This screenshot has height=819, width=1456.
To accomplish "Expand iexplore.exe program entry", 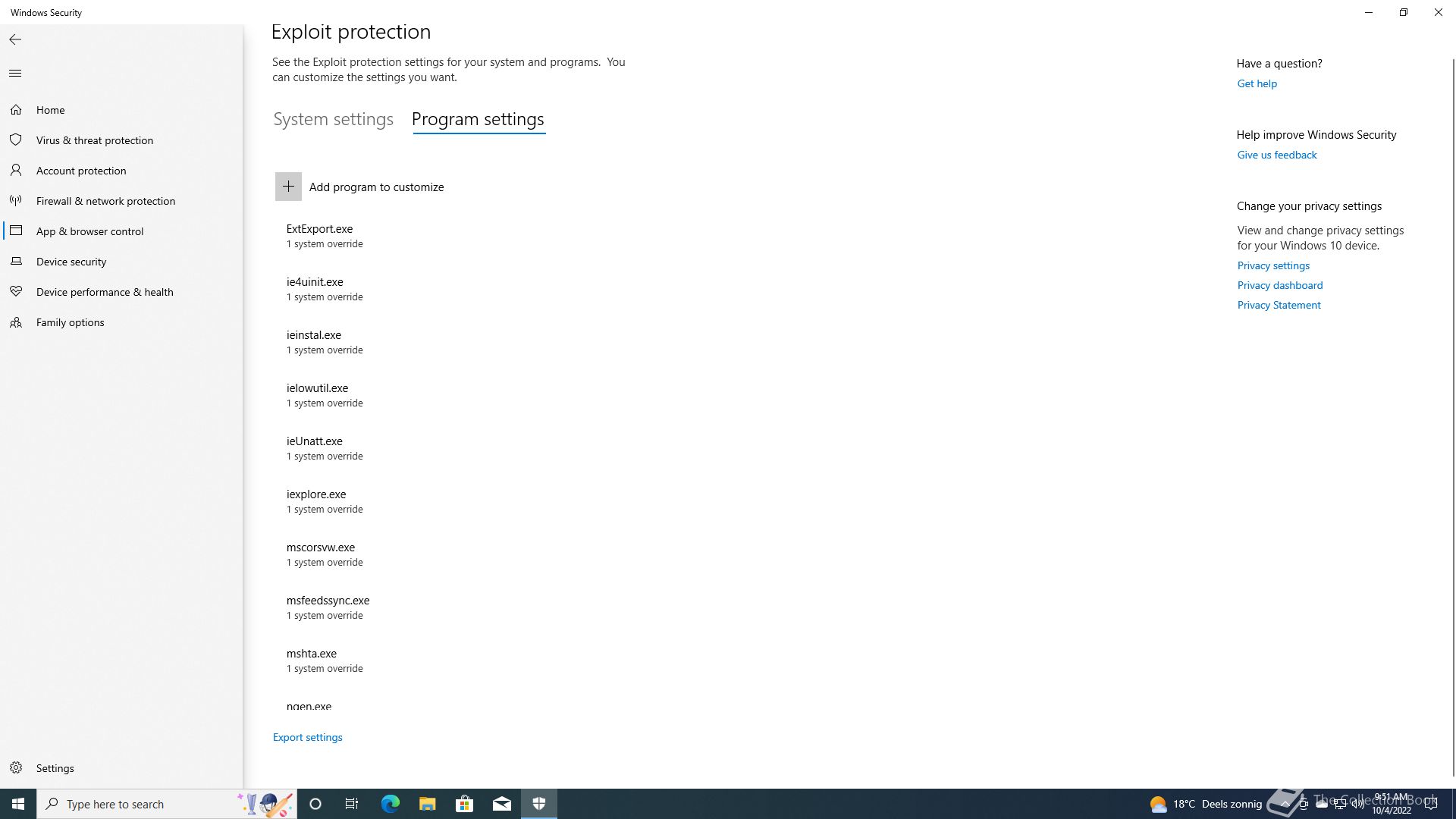I will pyautogui.click(x=325, y=501).
